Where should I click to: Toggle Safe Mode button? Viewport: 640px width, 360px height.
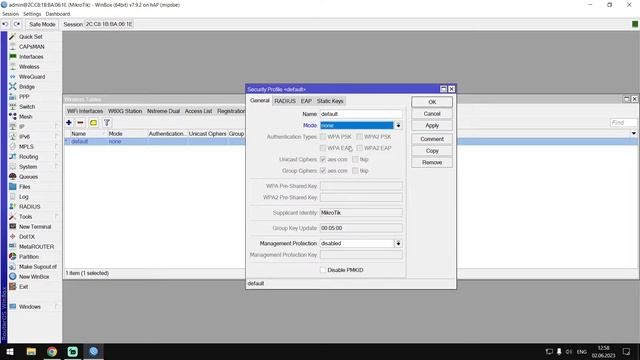(x=42, y=24)
